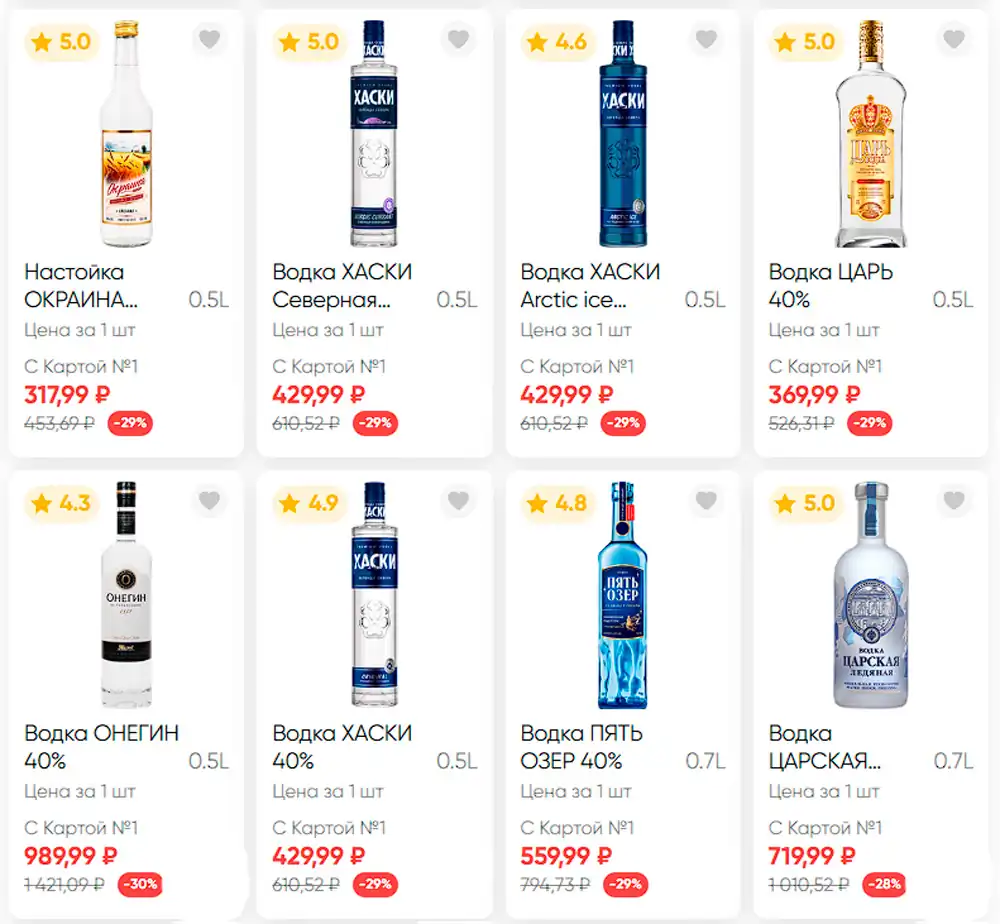Open Водка ЦАРЬ 40% product title
Screen dimensions: 1000x924
tap(830, 285)
